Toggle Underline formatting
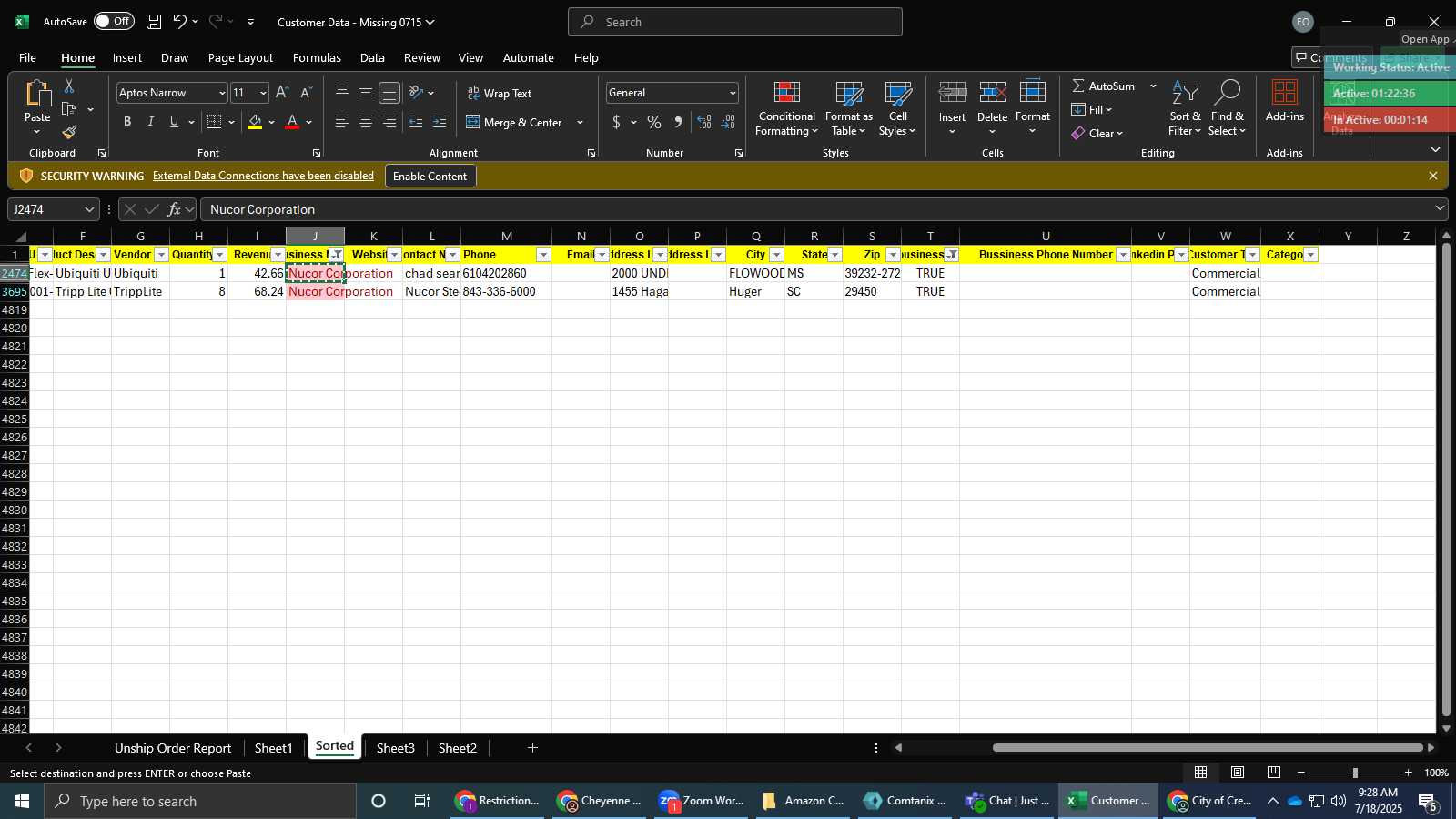 pos(174,122)
